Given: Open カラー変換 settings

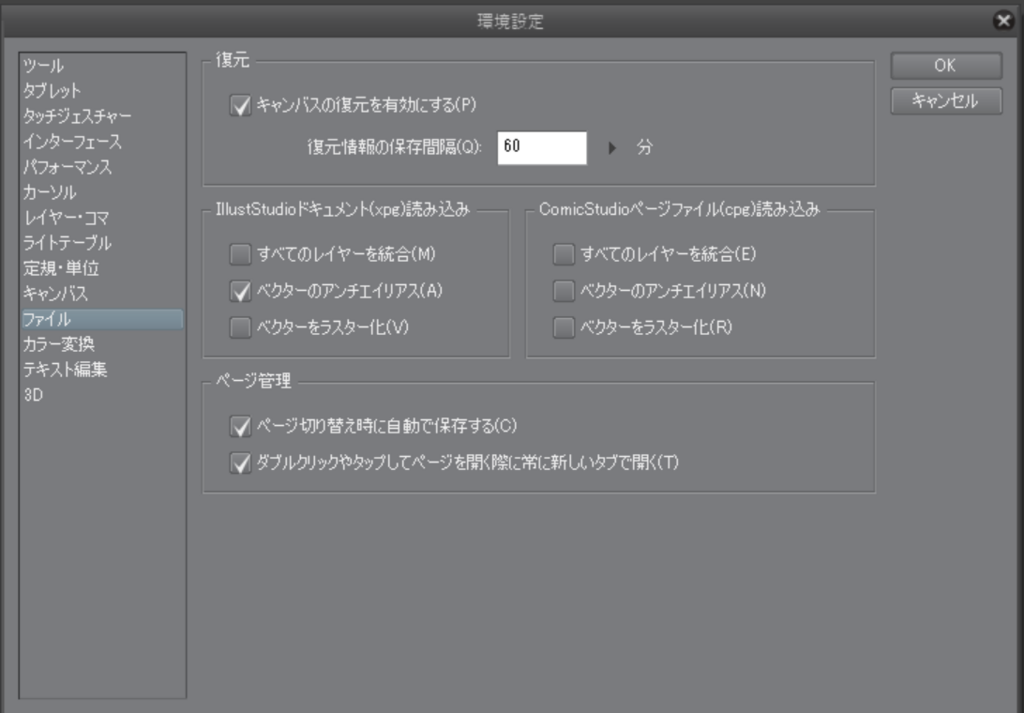Looking at the screenshot, I should tap(102, 344).
